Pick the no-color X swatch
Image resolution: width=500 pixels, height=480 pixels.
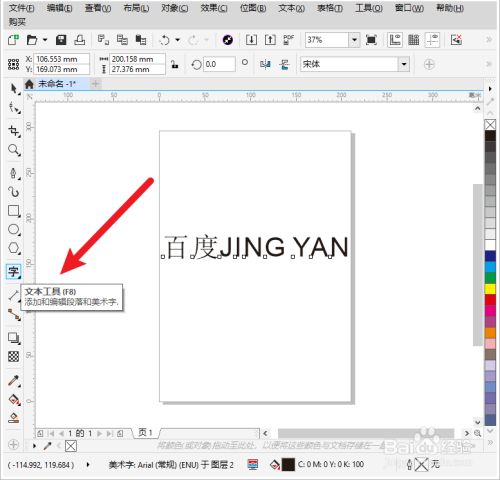[490, 125]
